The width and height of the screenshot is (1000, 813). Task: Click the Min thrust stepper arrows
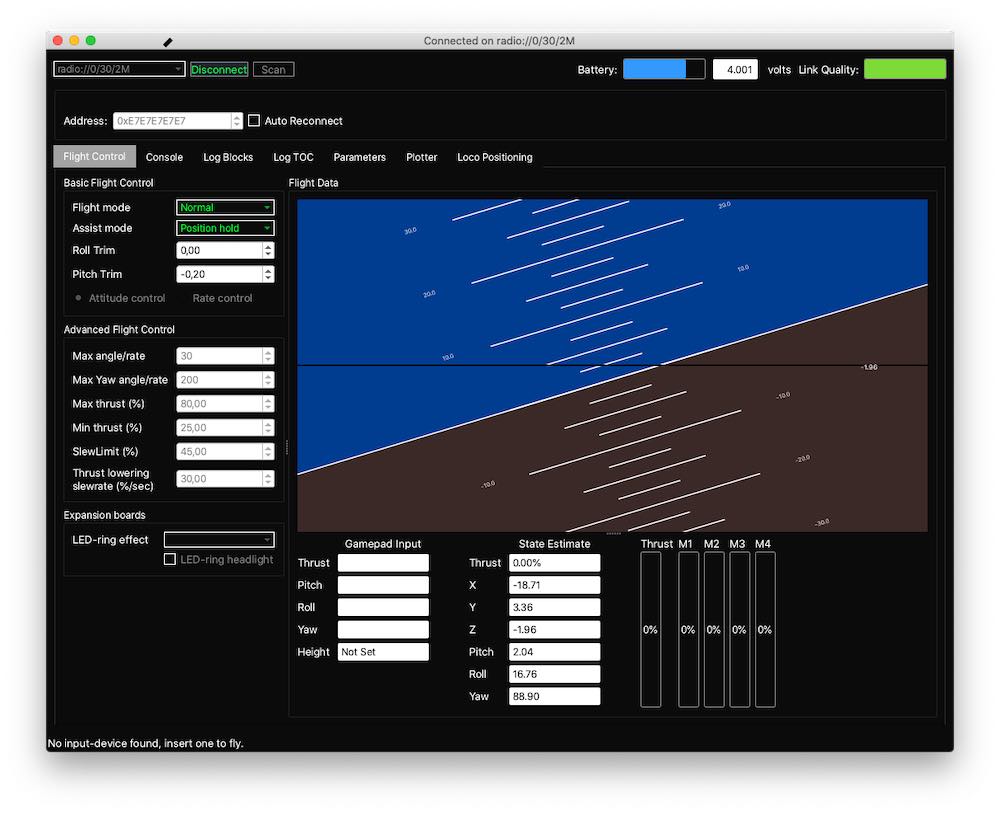pos(268,427)
